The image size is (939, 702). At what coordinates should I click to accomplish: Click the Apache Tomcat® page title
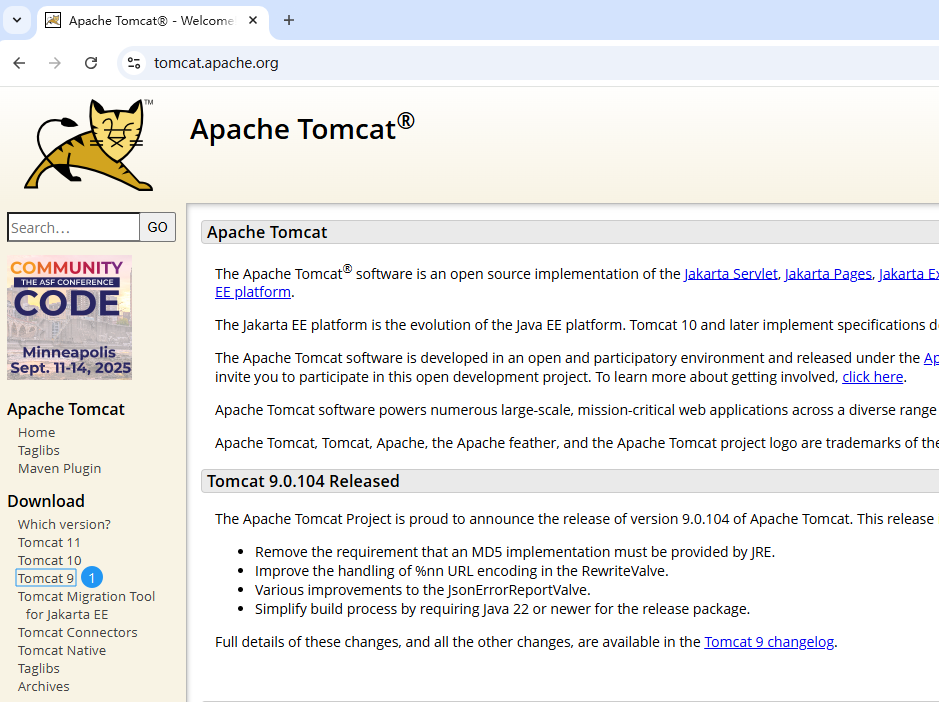302,128
